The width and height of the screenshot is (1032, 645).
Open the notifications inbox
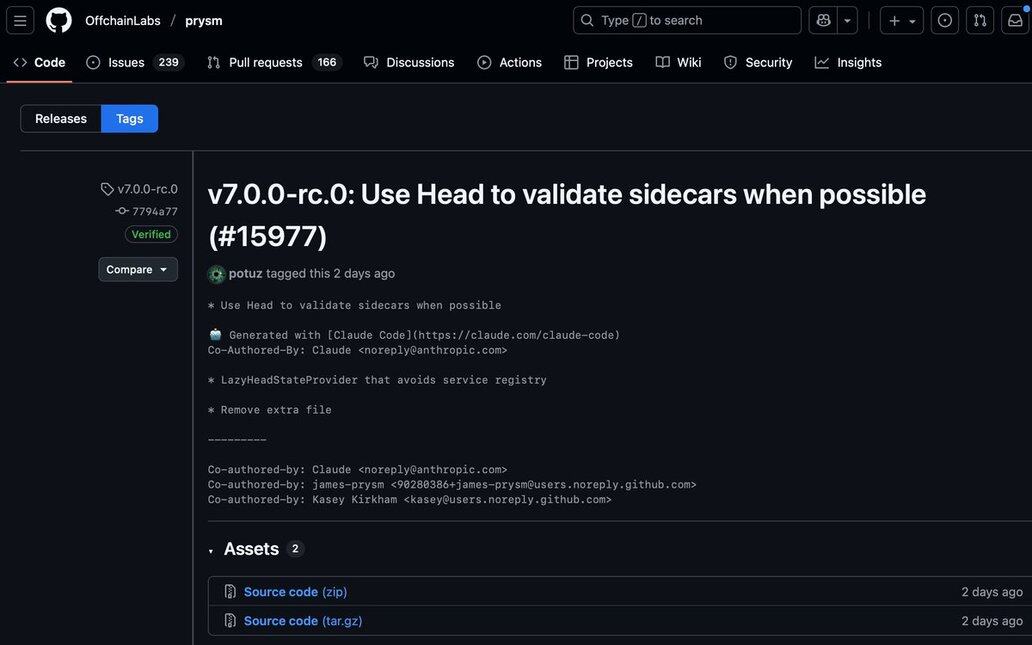point(1015,20)
